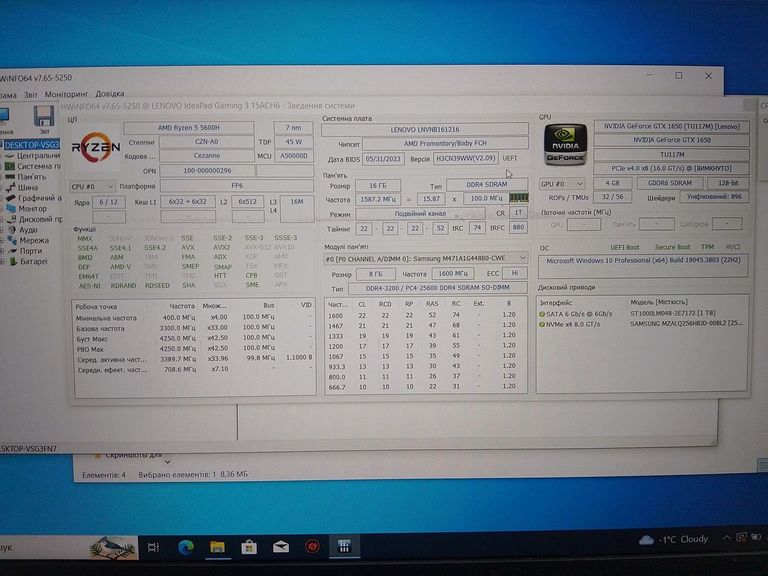Viewport: 768px width, 576px height.
Task: Open the Моніторинг menu
Action: [x=65, y=94]
